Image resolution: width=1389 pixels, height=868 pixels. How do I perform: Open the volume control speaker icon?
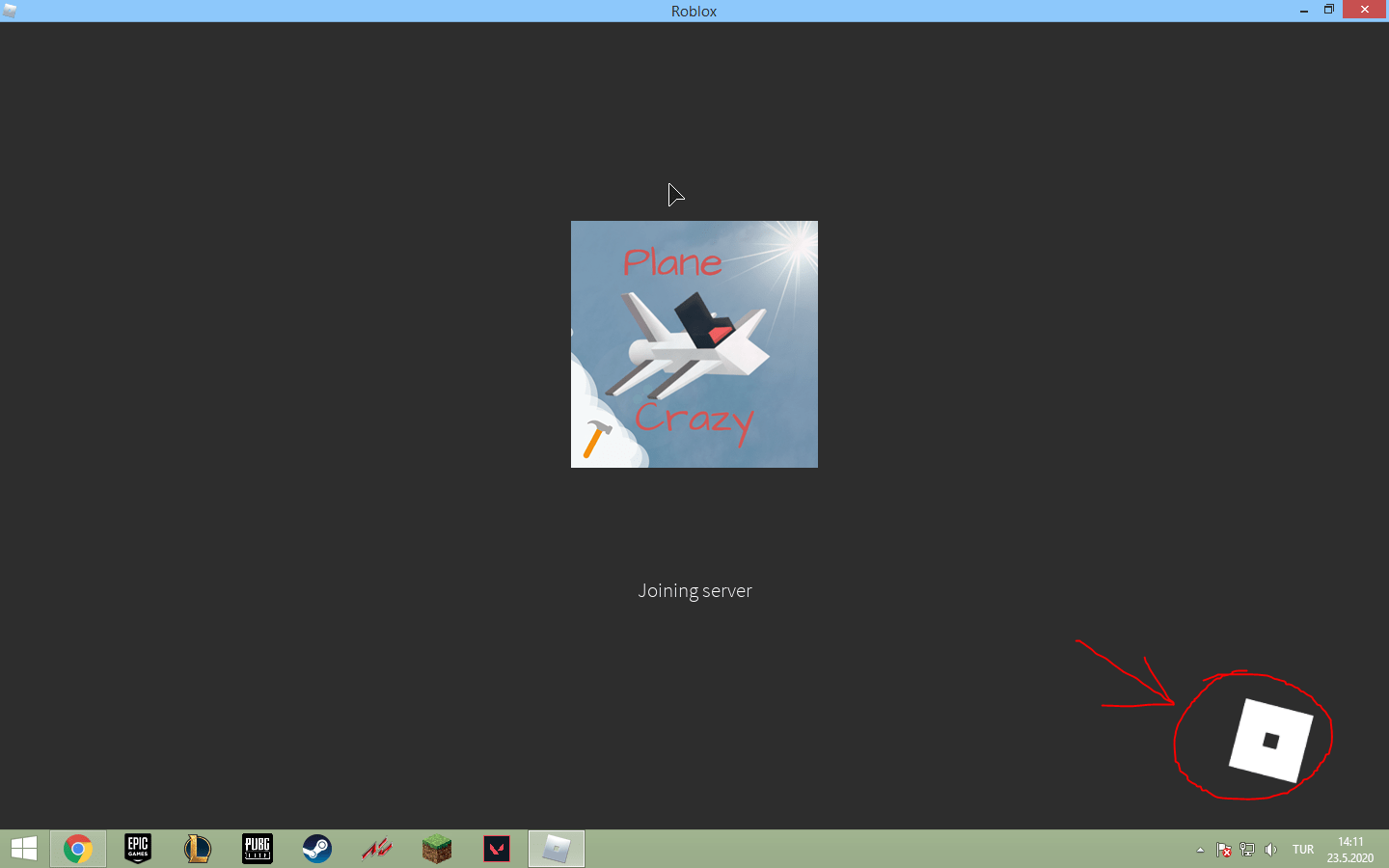point(1270,850)
